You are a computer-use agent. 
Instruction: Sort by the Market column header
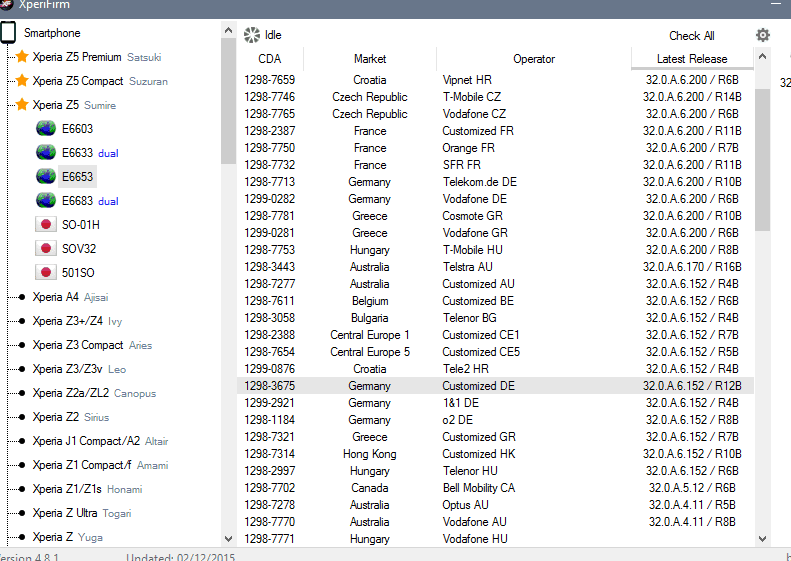370,59
